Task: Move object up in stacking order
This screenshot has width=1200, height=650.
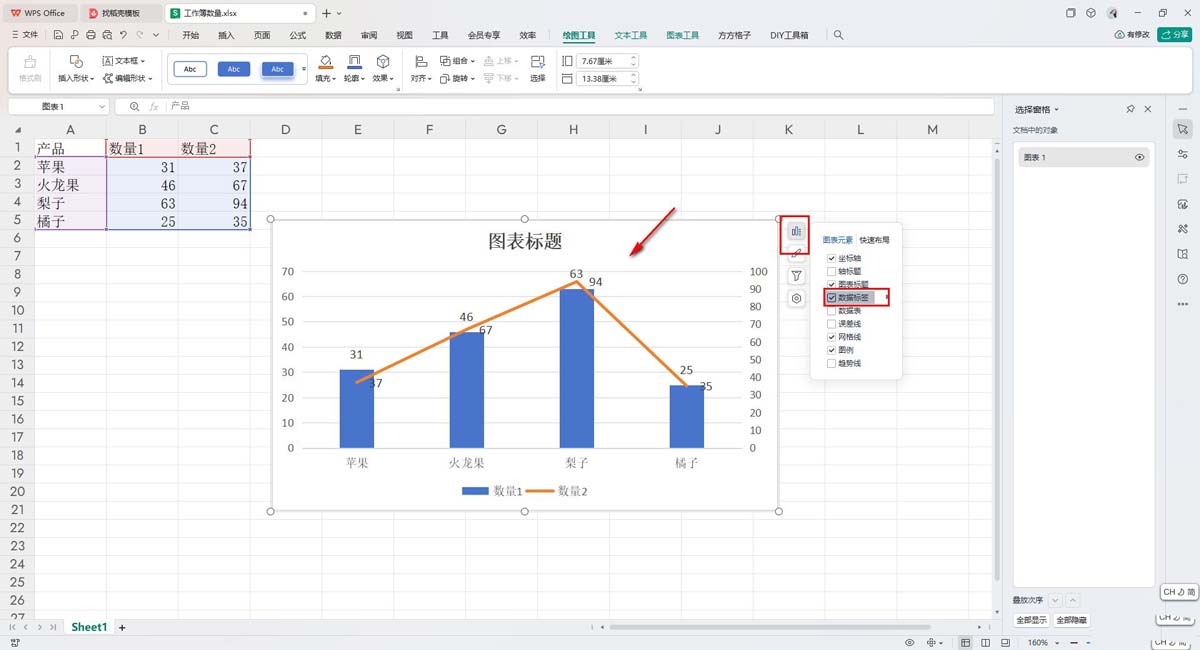Action: pyautogui.click(x=1073, y=600)
